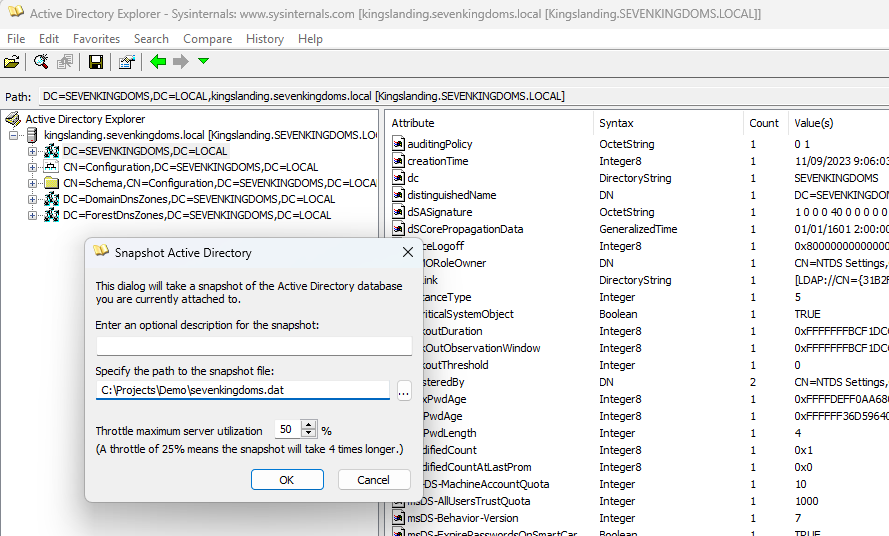Select the Active Directory Explorer root node
Screen dimensions: 889x536
click(85, 119)
